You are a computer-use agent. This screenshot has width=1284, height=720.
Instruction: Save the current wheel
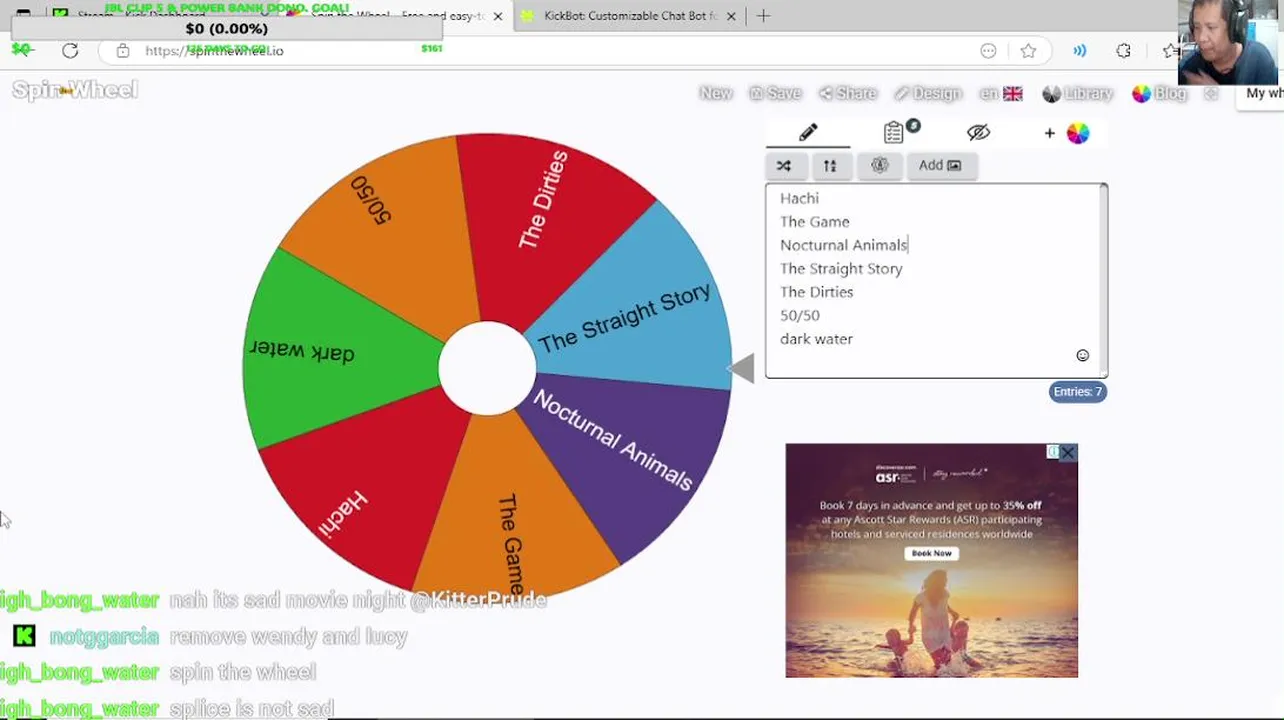[776, 93]
